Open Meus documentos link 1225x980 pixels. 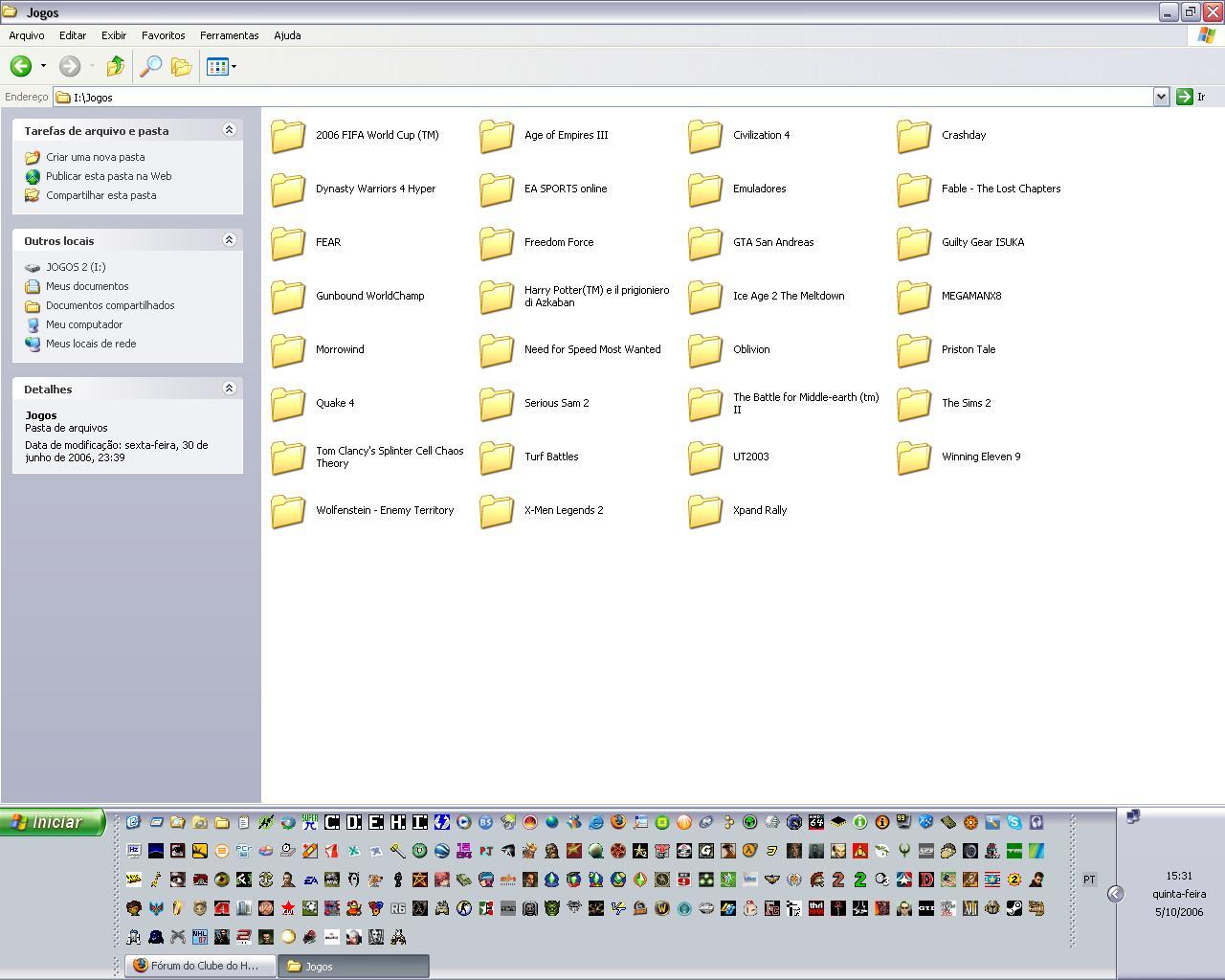coord(87,286)
